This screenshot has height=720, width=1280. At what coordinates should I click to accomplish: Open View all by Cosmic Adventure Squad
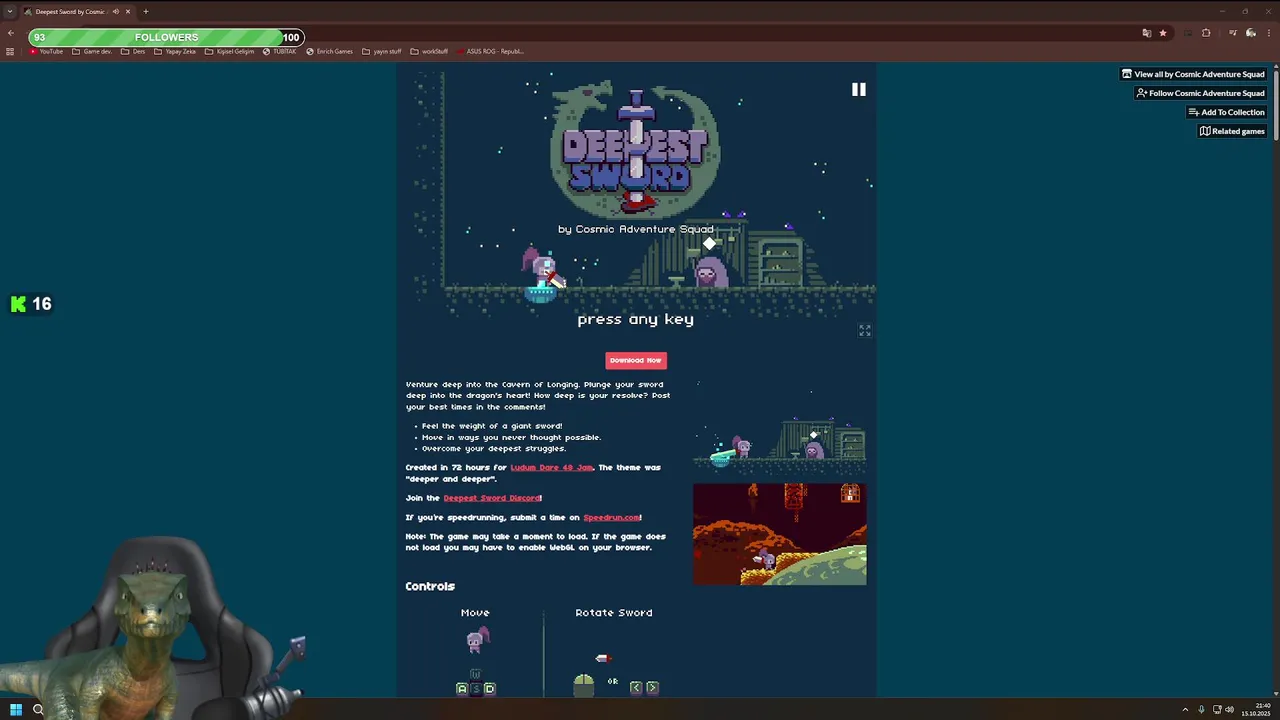1193,74
